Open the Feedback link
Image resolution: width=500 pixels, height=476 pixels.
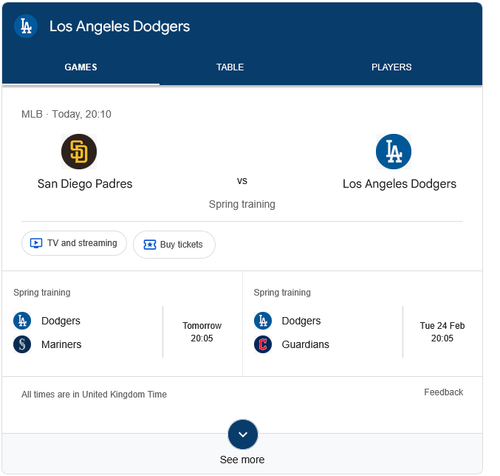point(443,392)
